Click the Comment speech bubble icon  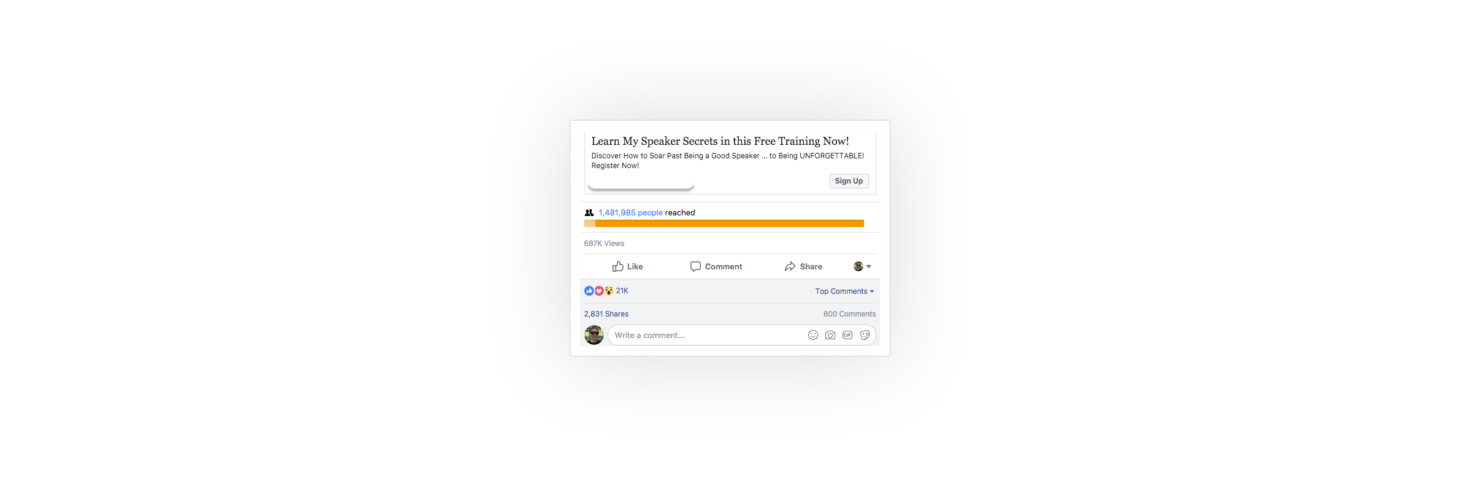[x=695, y=266]
